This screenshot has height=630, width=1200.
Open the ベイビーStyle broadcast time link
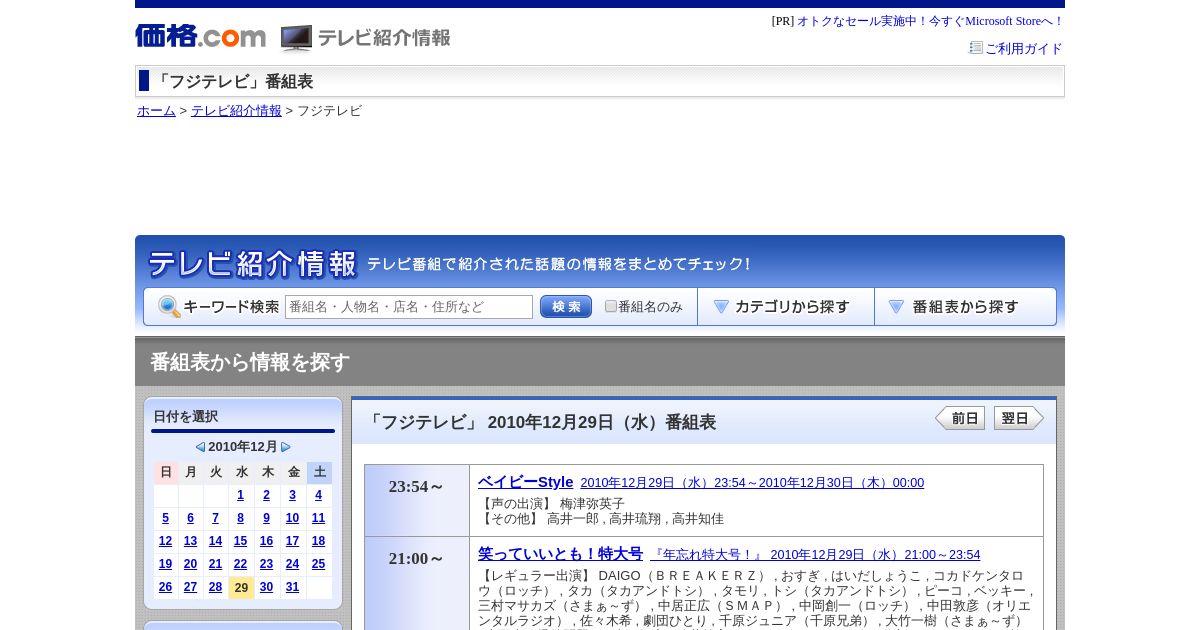752,483
